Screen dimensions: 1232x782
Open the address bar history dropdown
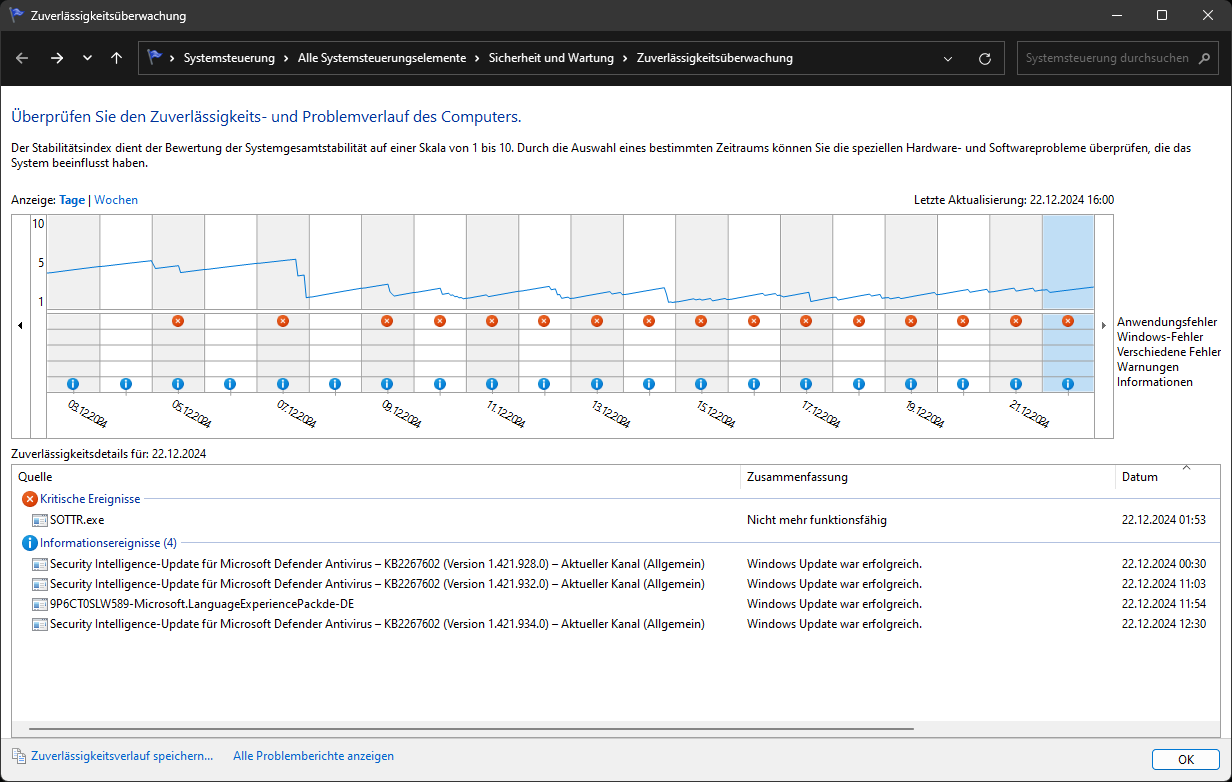click(948, 58)
